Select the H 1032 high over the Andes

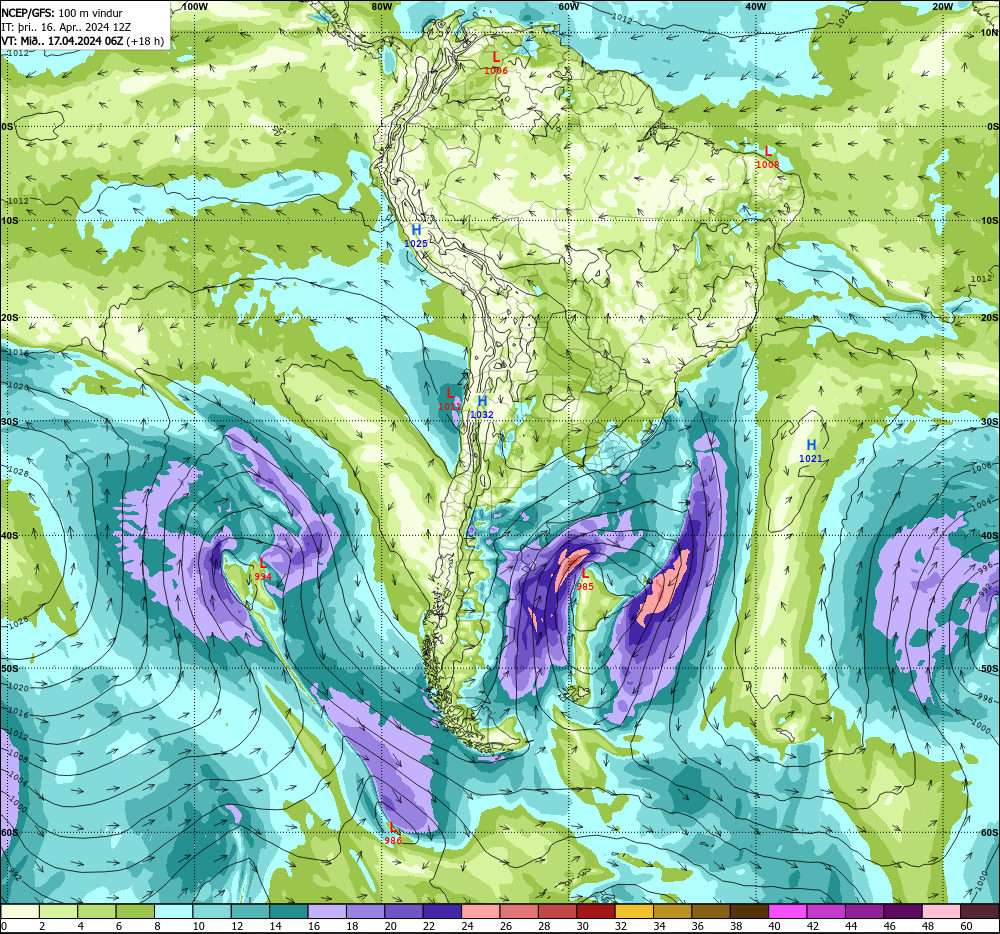[482, 407]
